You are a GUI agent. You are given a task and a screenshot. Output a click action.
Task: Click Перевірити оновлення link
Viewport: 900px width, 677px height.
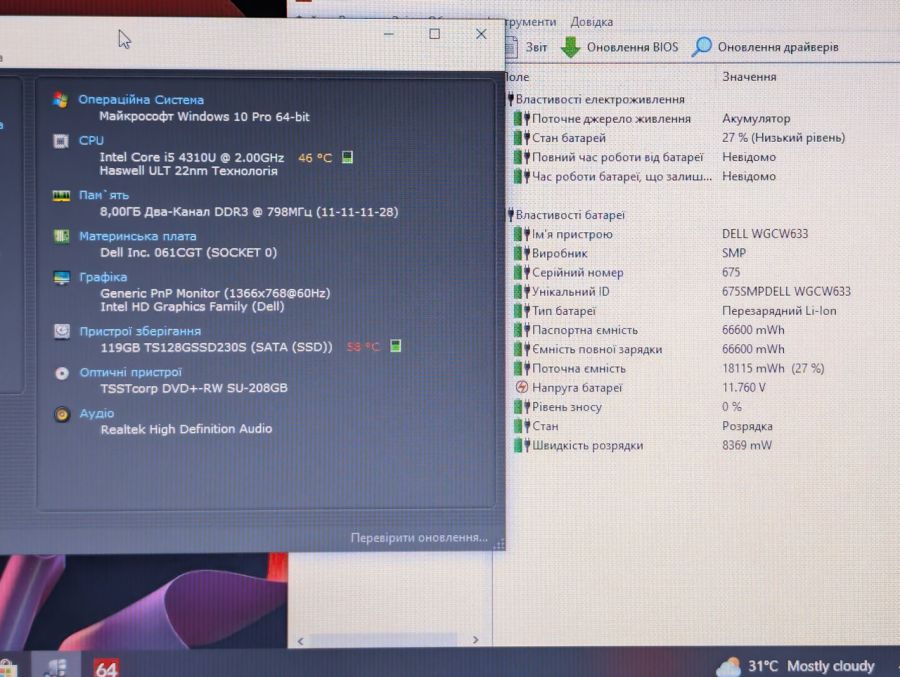(419, 538)
